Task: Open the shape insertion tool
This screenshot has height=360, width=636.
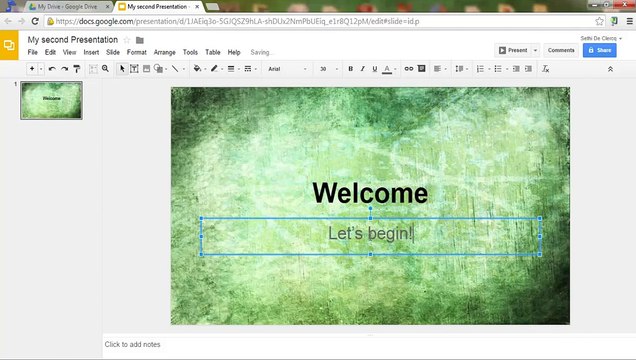Action: 159,69
